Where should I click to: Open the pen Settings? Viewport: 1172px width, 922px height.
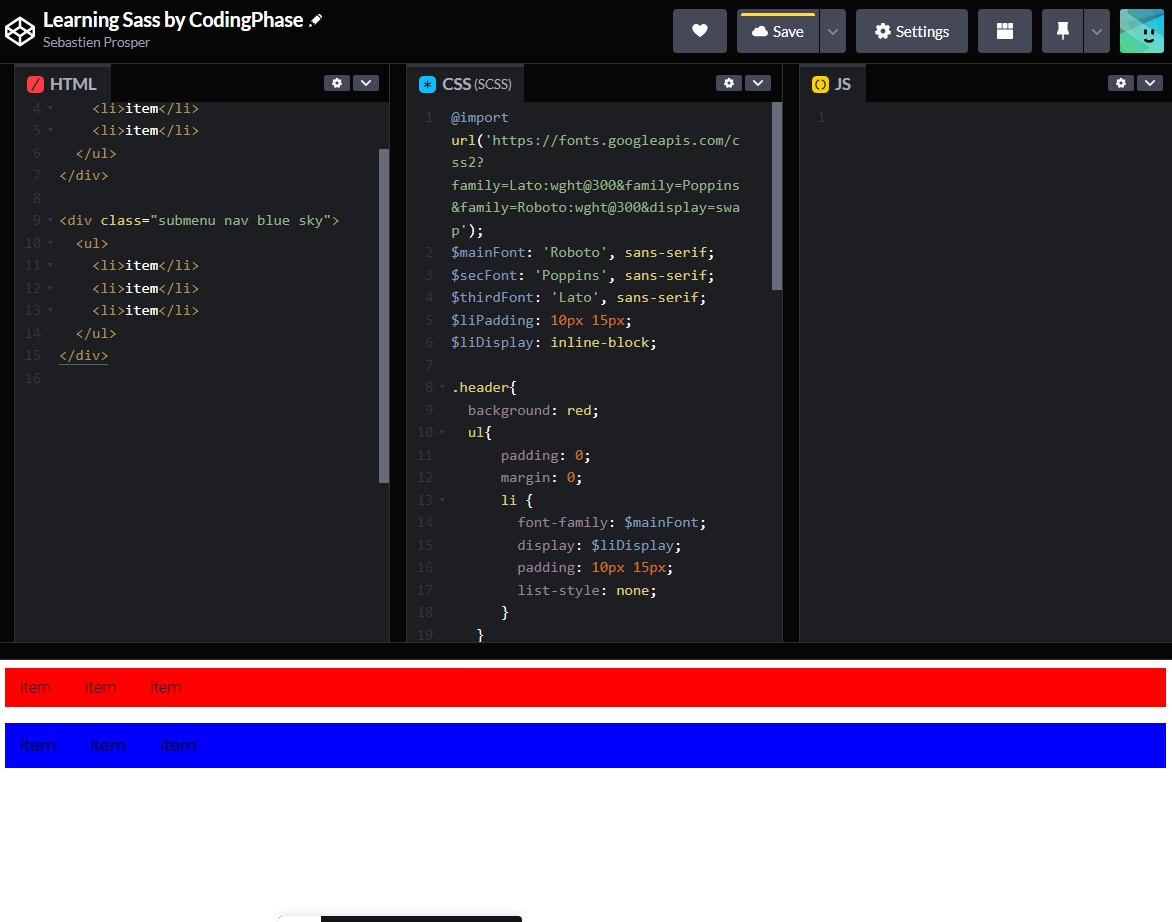click(x=911, y=31)
